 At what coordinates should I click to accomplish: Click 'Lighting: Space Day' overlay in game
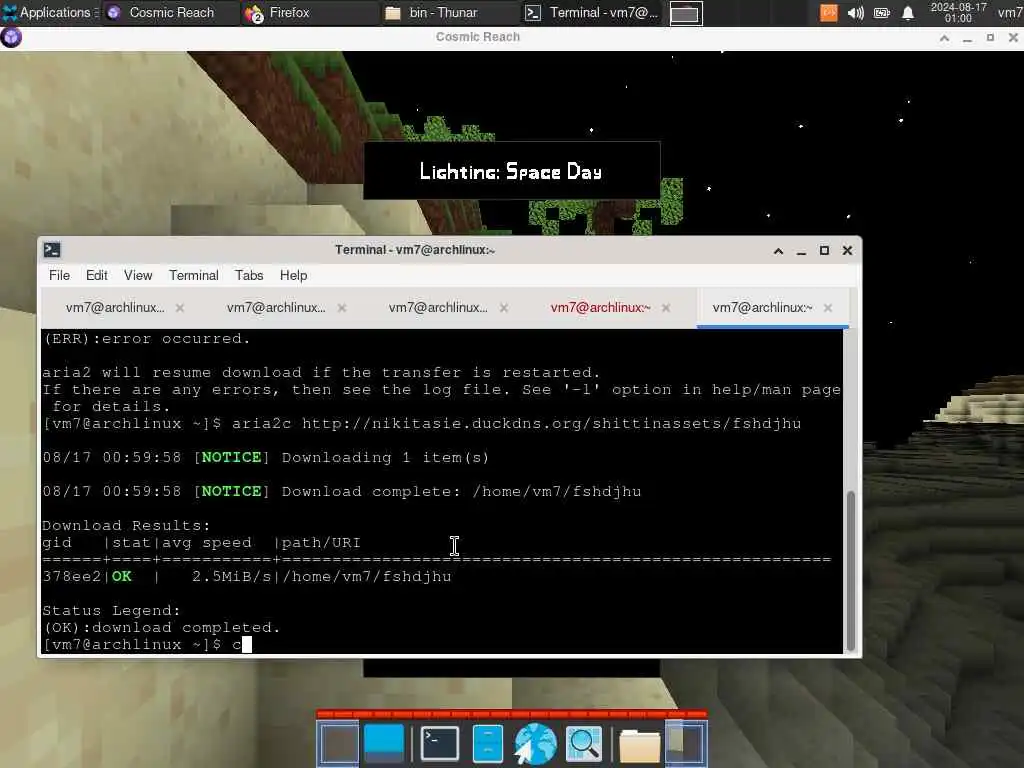coord(511,171)
